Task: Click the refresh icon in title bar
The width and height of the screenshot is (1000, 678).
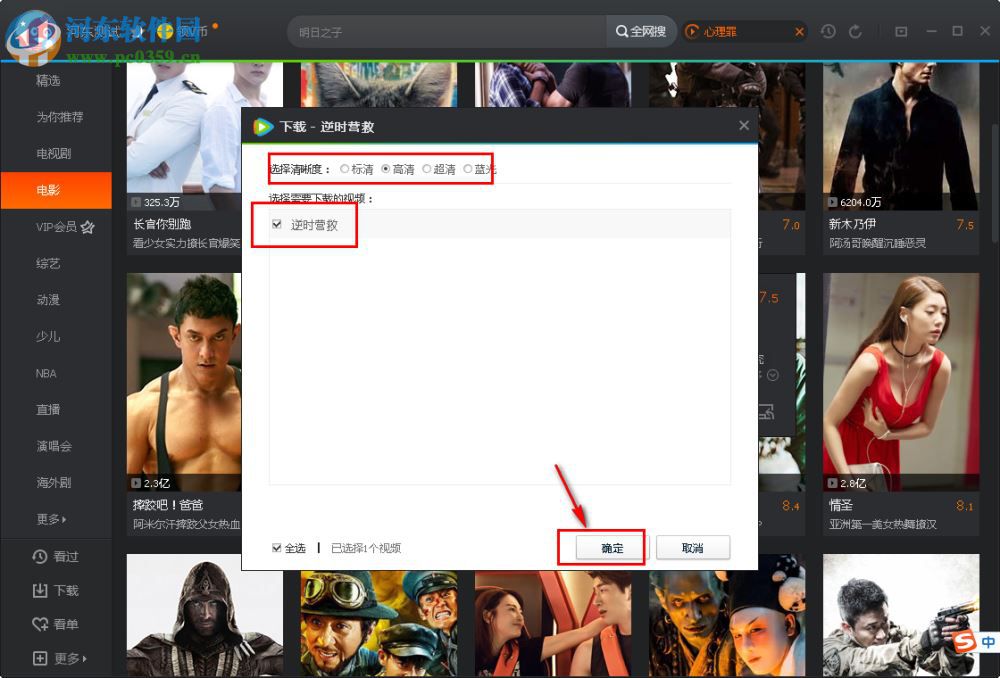Action: [x=856, y=31]
